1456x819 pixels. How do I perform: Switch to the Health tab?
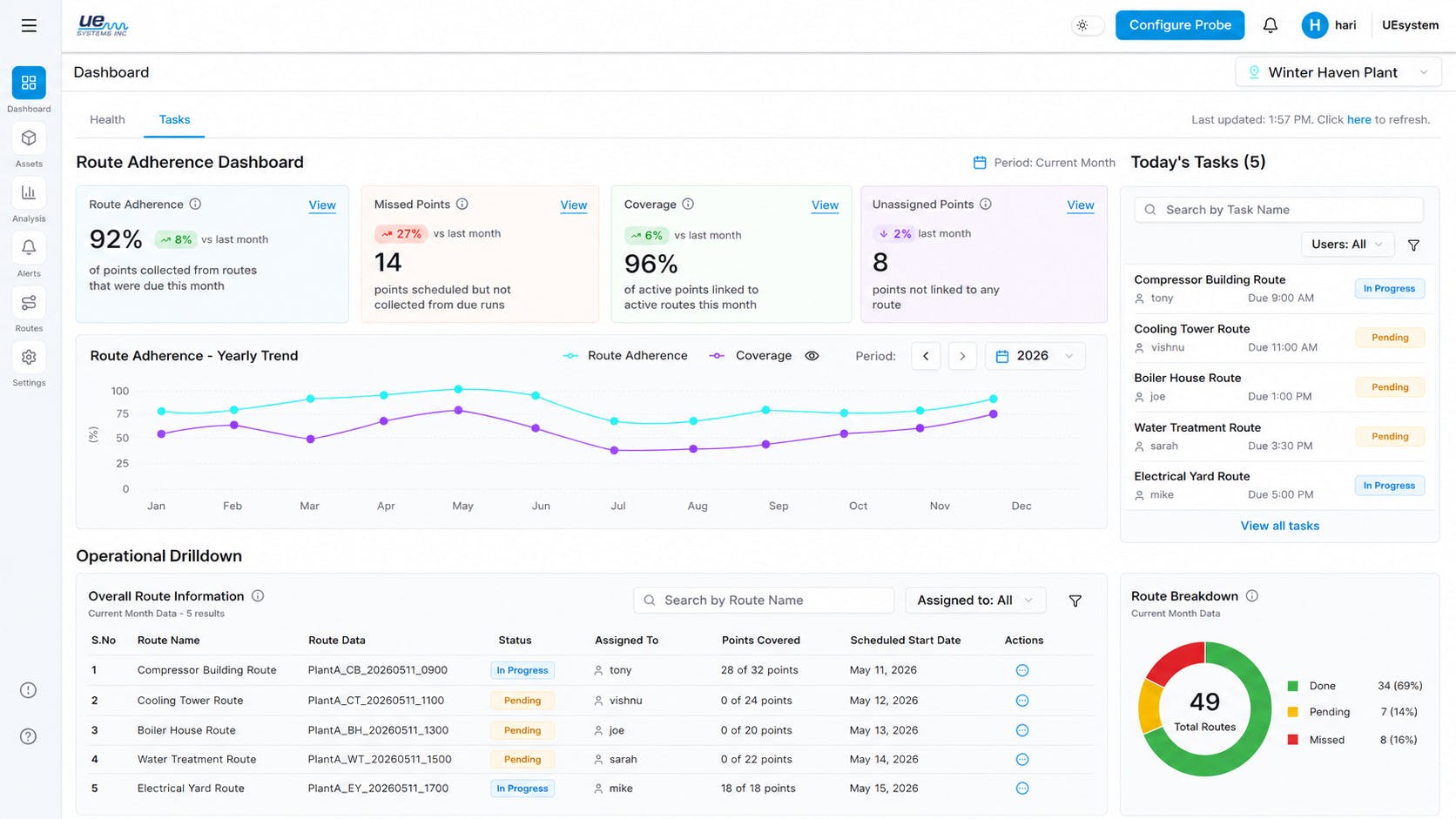[107, 120]
